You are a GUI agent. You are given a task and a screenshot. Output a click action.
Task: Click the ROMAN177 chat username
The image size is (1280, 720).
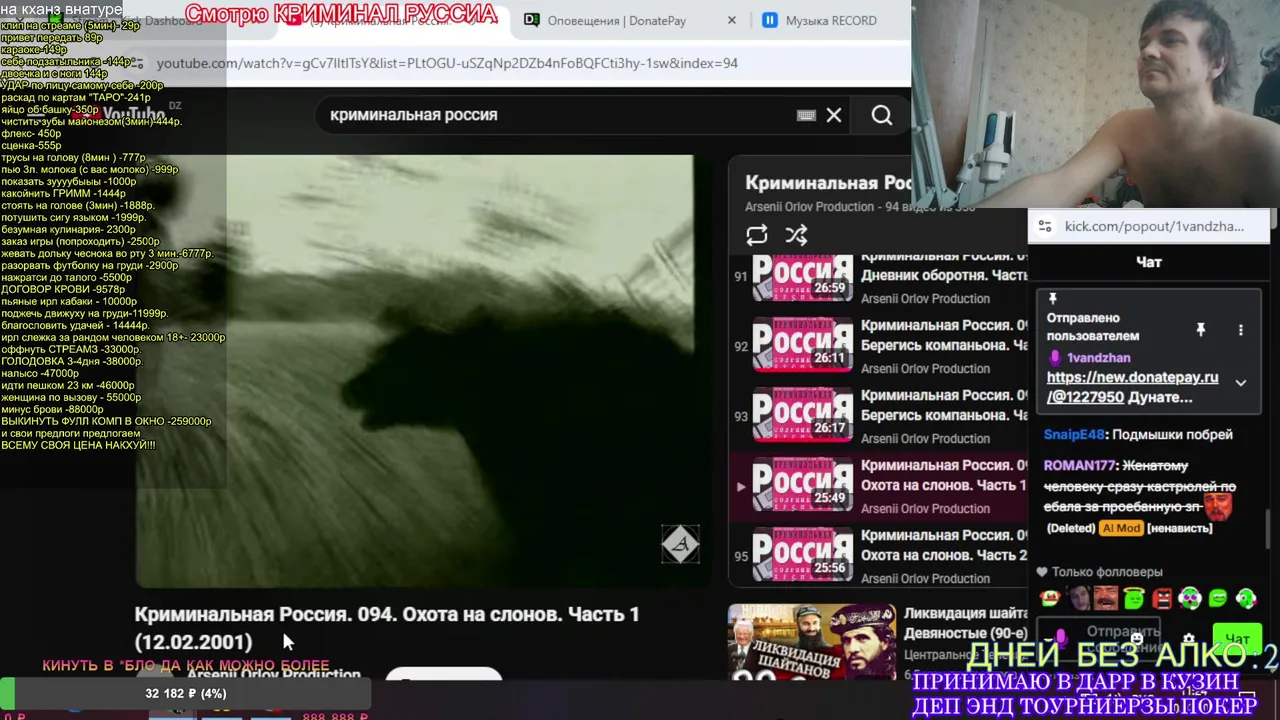1079,465
